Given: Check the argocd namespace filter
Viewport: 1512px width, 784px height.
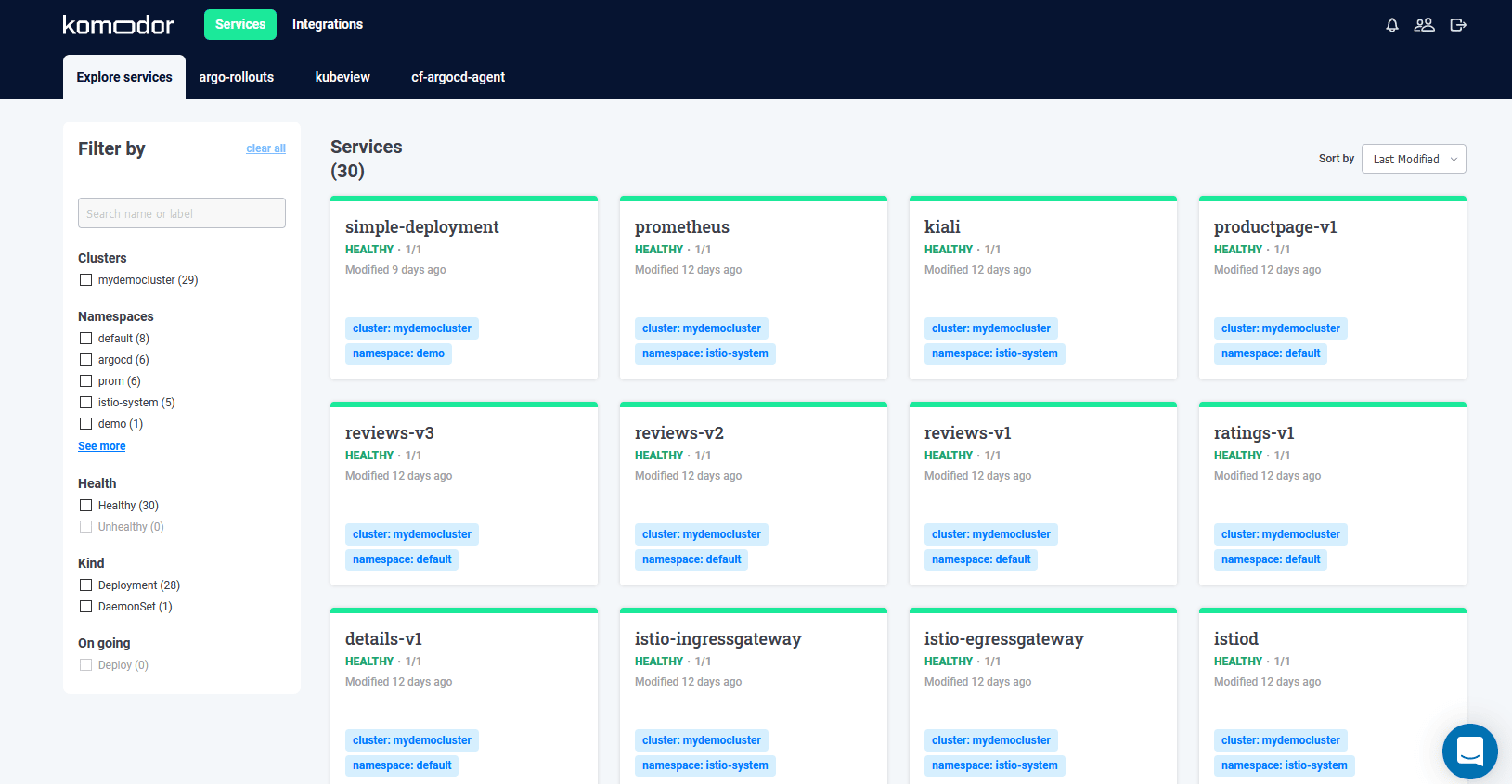Looking at the screenshot, I should point(86,360).
